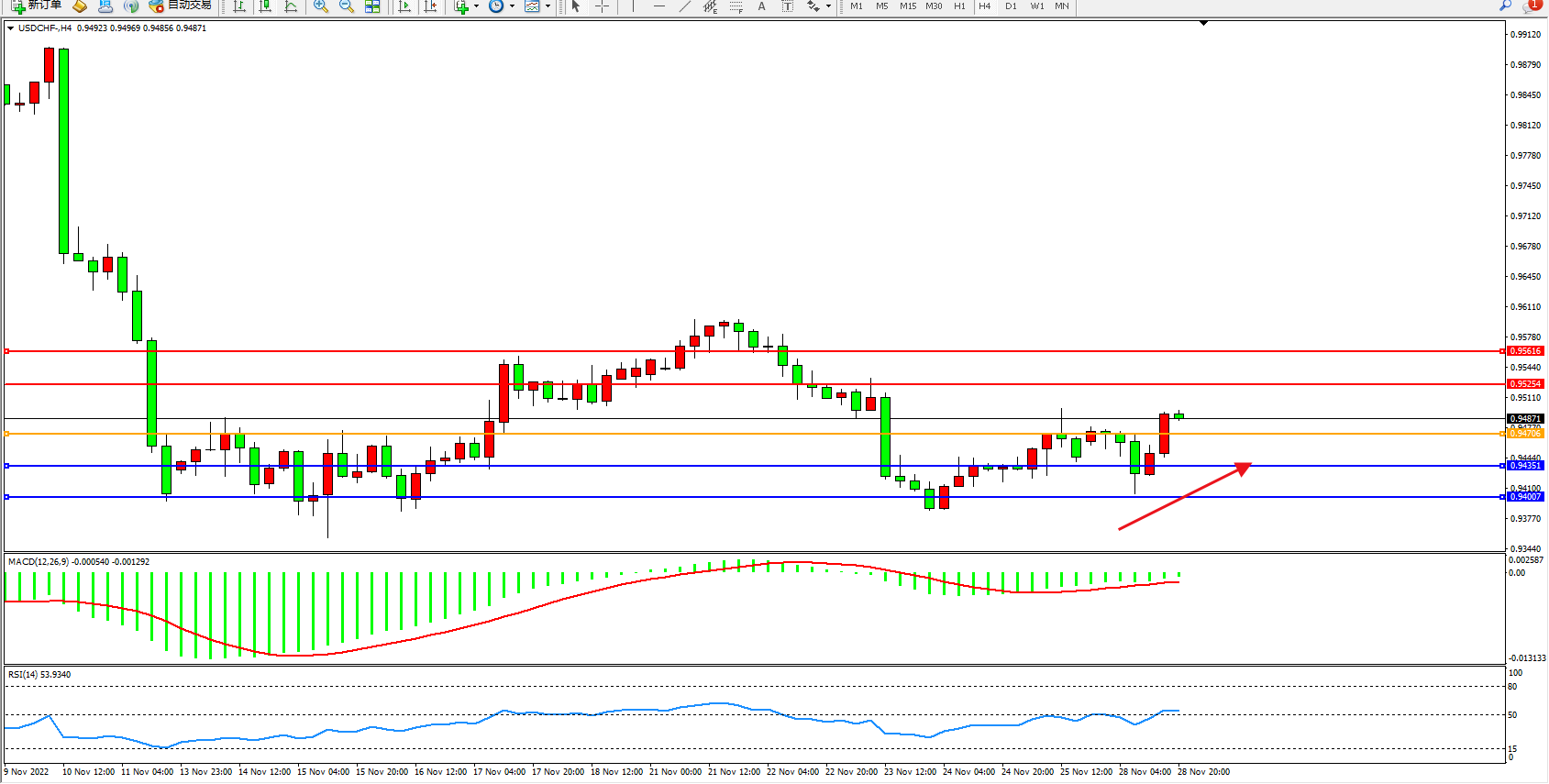Screen dimensions: 1549x784
Task: Zoom in on the chart
Action: 321,6
